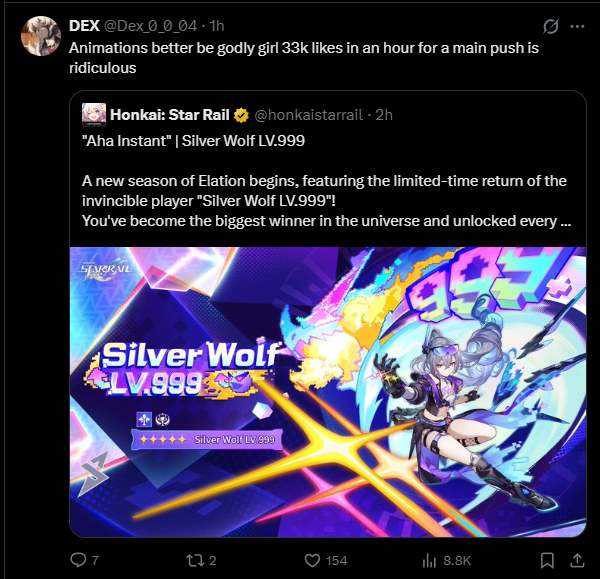Expand the truncated quoted post text
600x579 pixels.
point(565,221)
